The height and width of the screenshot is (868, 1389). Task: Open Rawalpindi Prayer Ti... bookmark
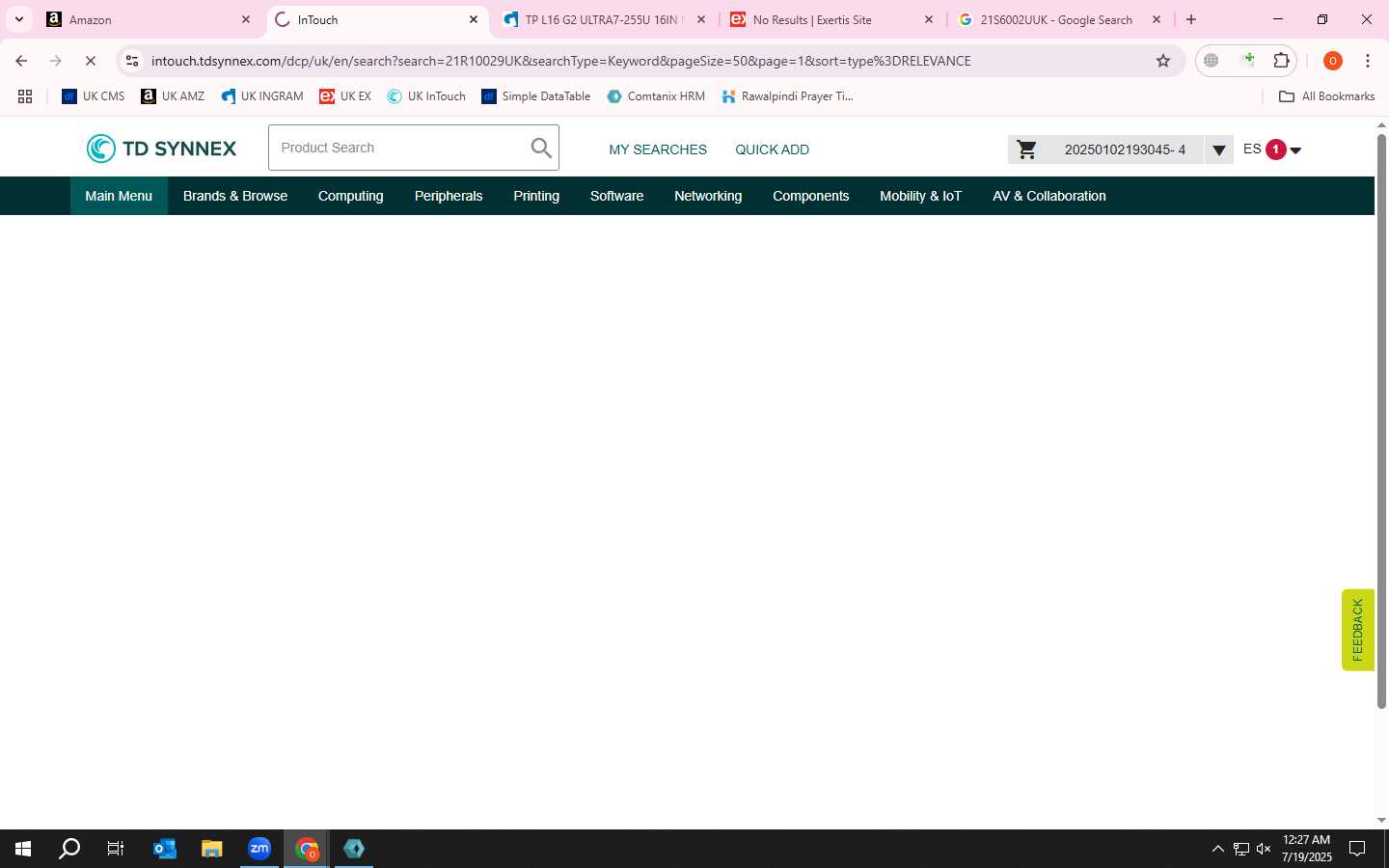(x=787, y=96)
